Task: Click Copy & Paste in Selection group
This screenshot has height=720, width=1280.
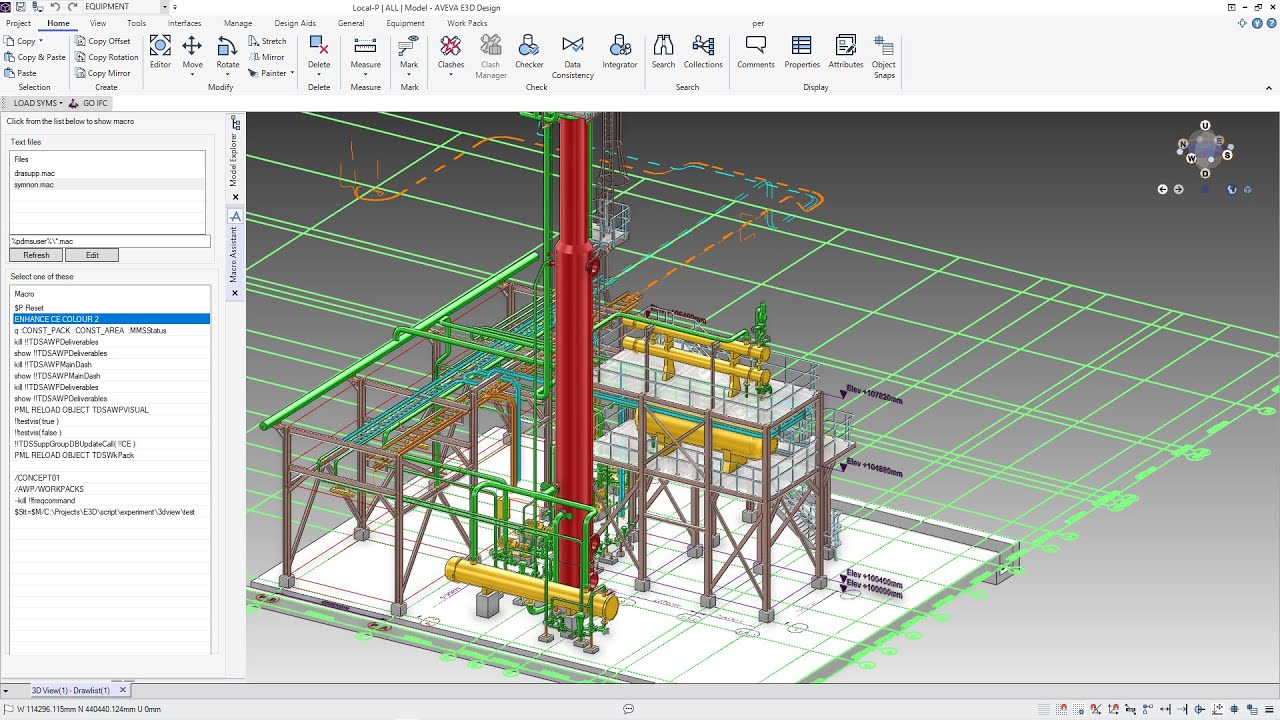Action: [x=34, y=57]
